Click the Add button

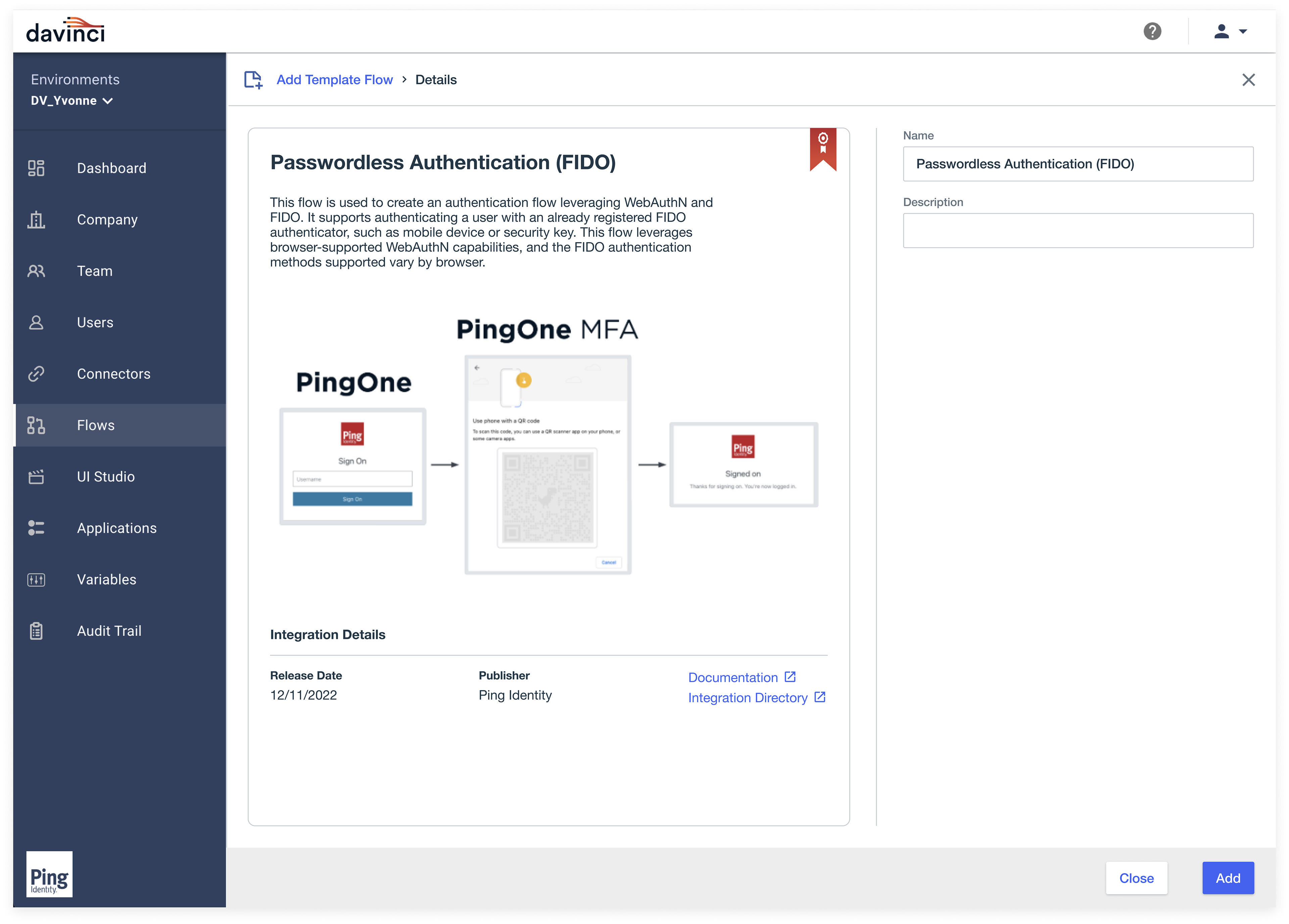1228,878
